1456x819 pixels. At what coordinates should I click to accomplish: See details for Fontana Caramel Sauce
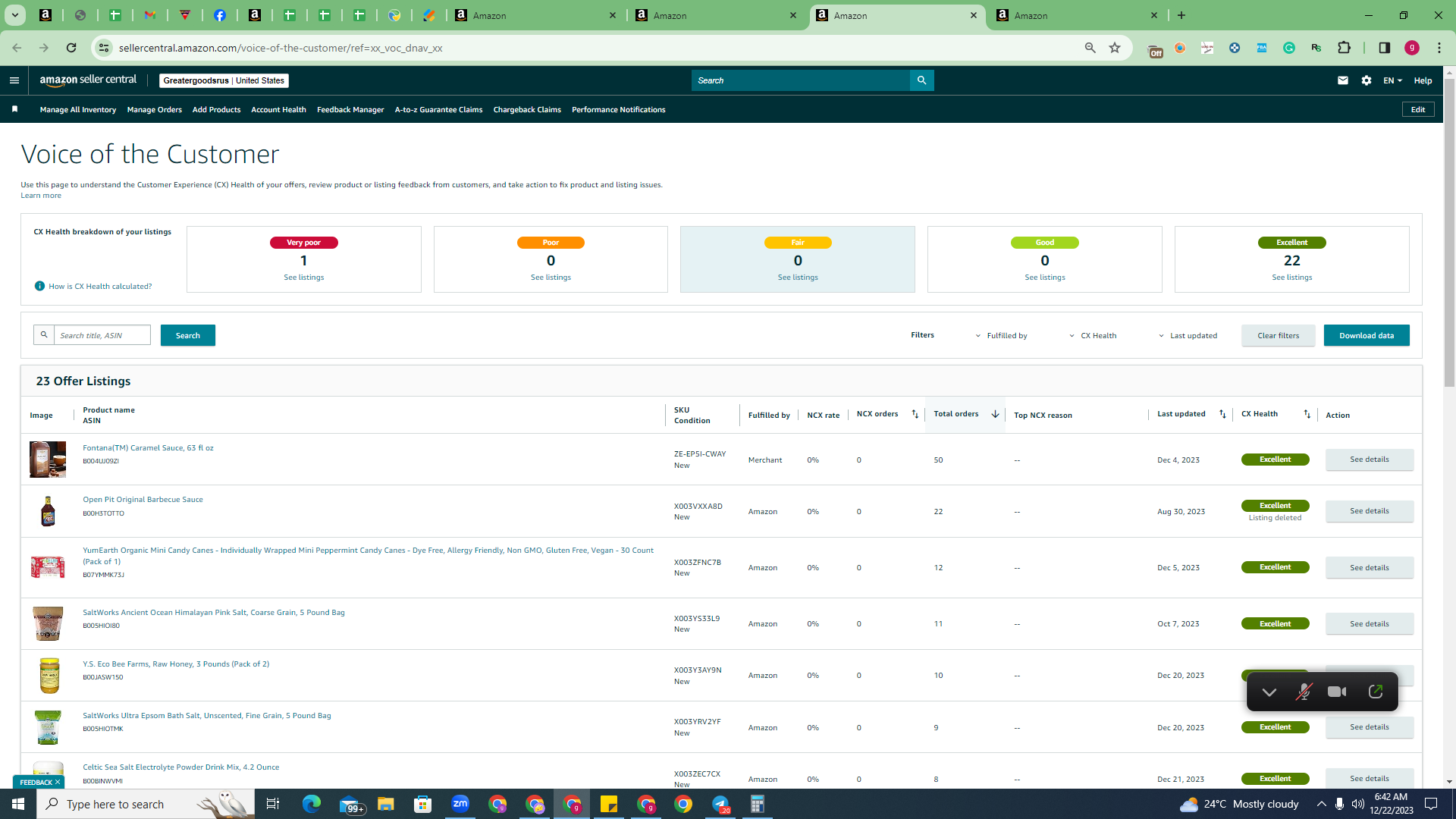click(x=1370, y=460)
